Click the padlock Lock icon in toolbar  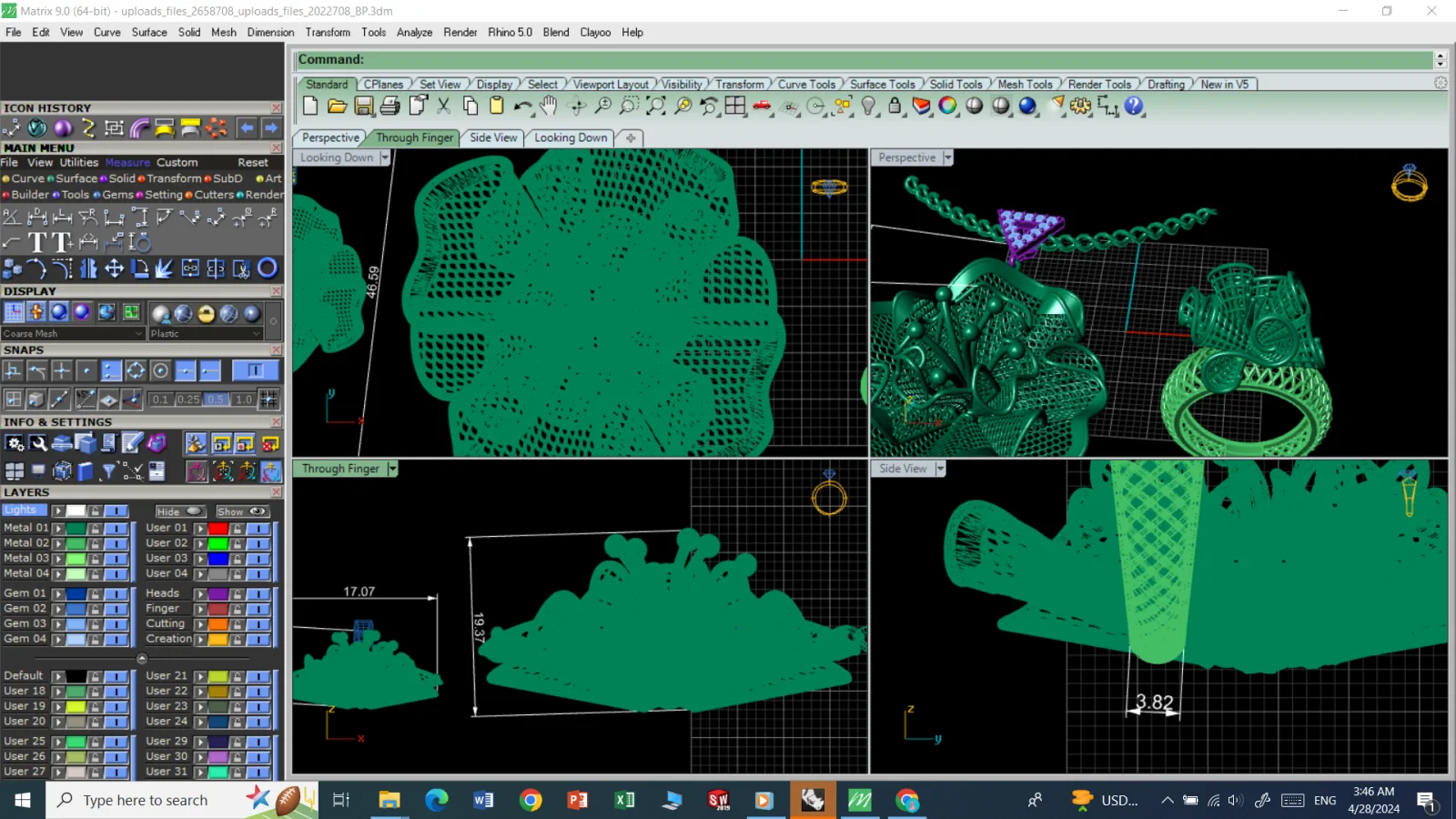[895, 106]
